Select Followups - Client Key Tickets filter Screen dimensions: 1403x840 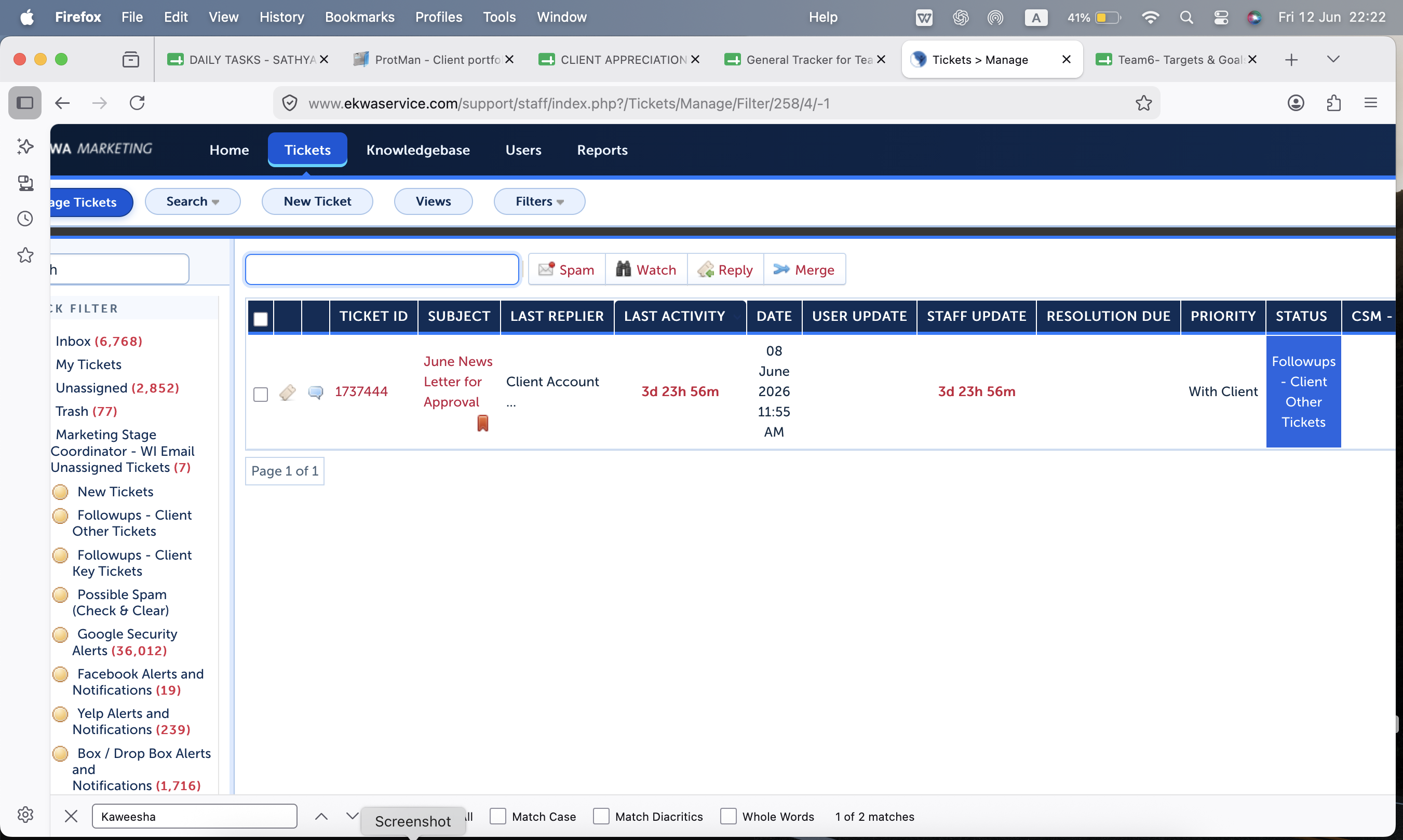[x=132, y=563]
